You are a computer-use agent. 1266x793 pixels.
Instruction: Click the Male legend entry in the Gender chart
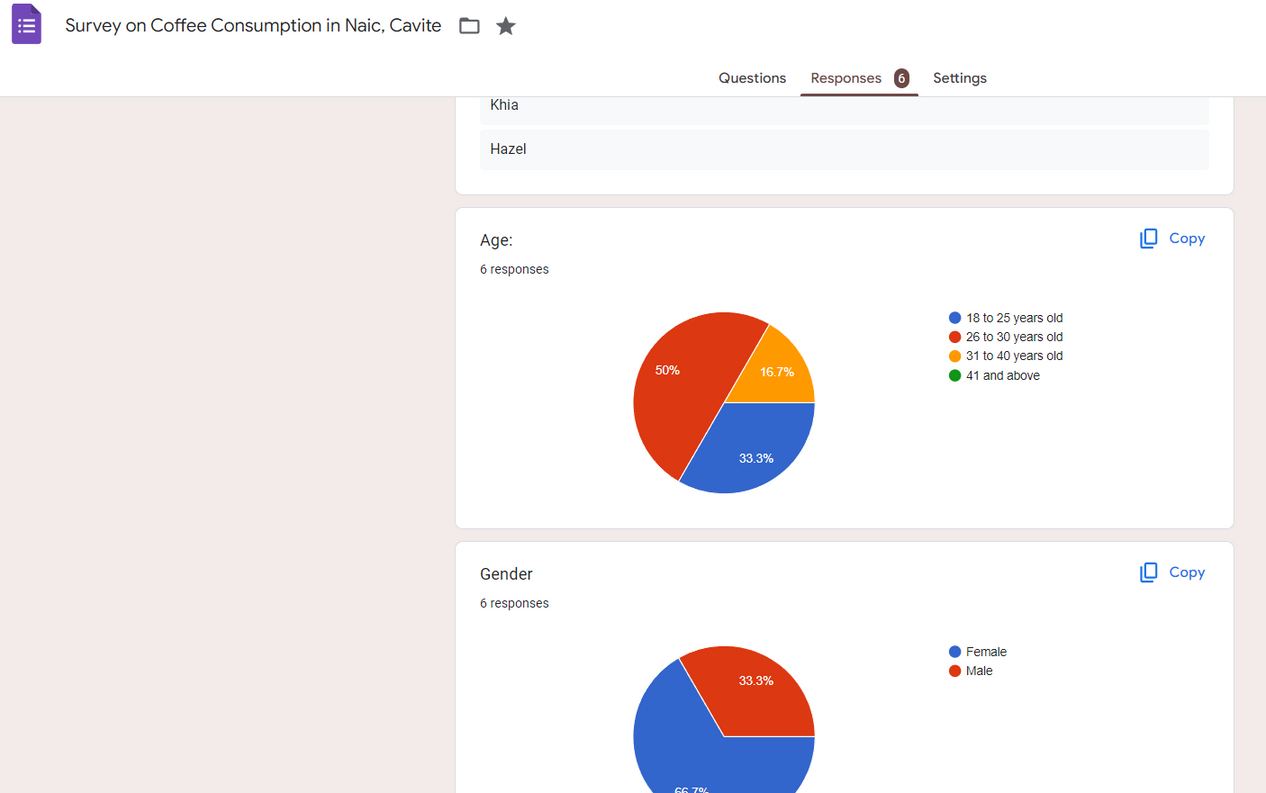(971, 671)
